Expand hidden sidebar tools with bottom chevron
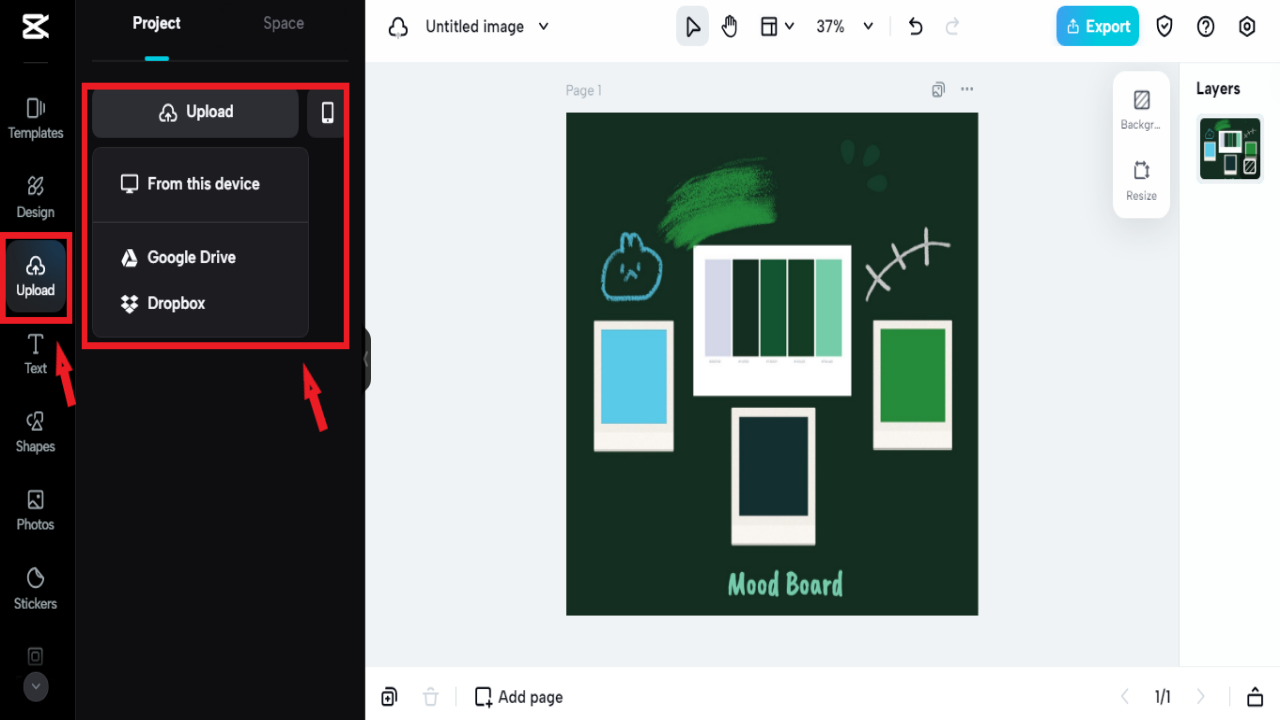 coord(35,687)
